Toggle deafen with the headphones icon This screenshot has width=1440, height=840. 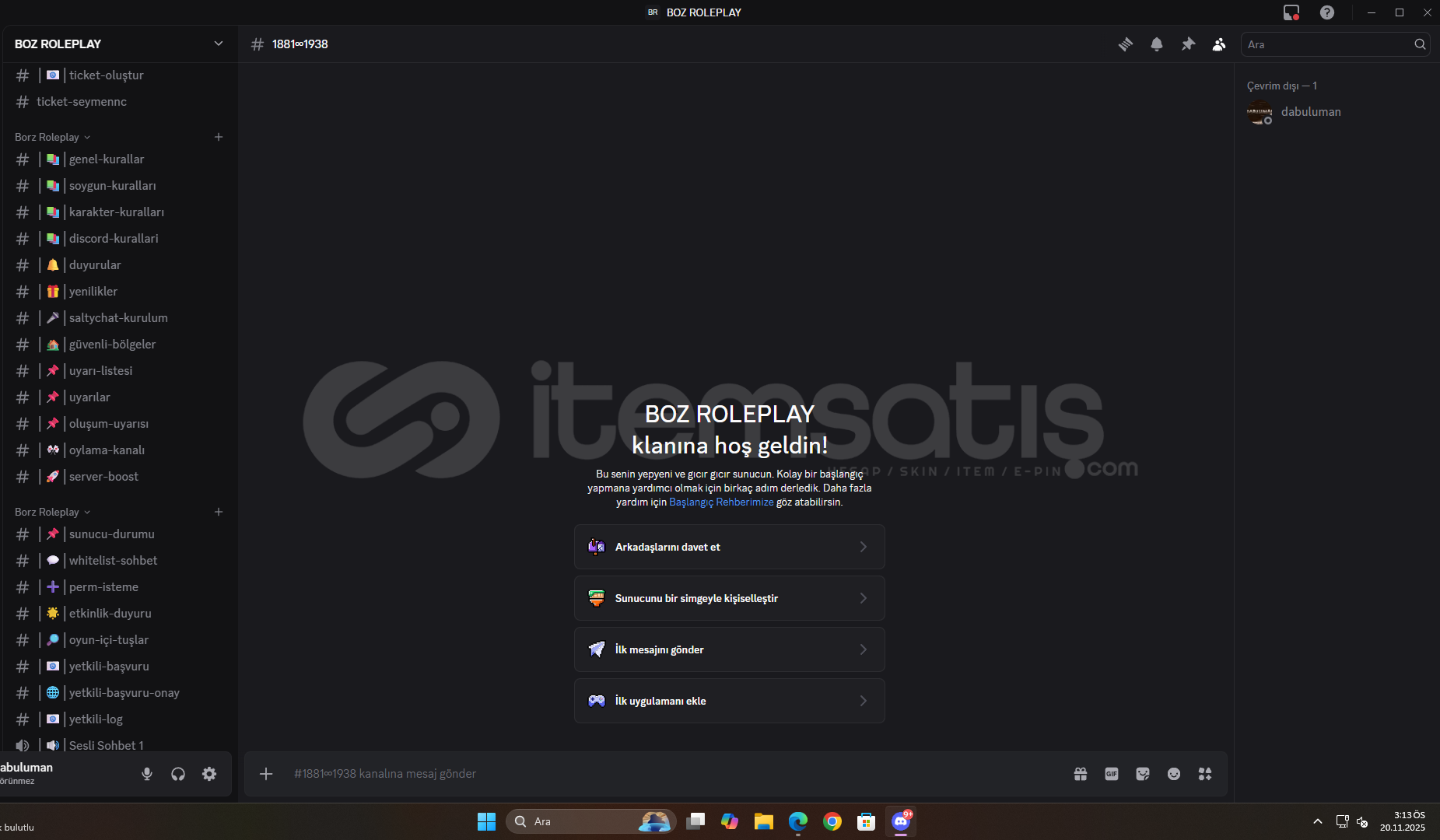click(178, 774)
